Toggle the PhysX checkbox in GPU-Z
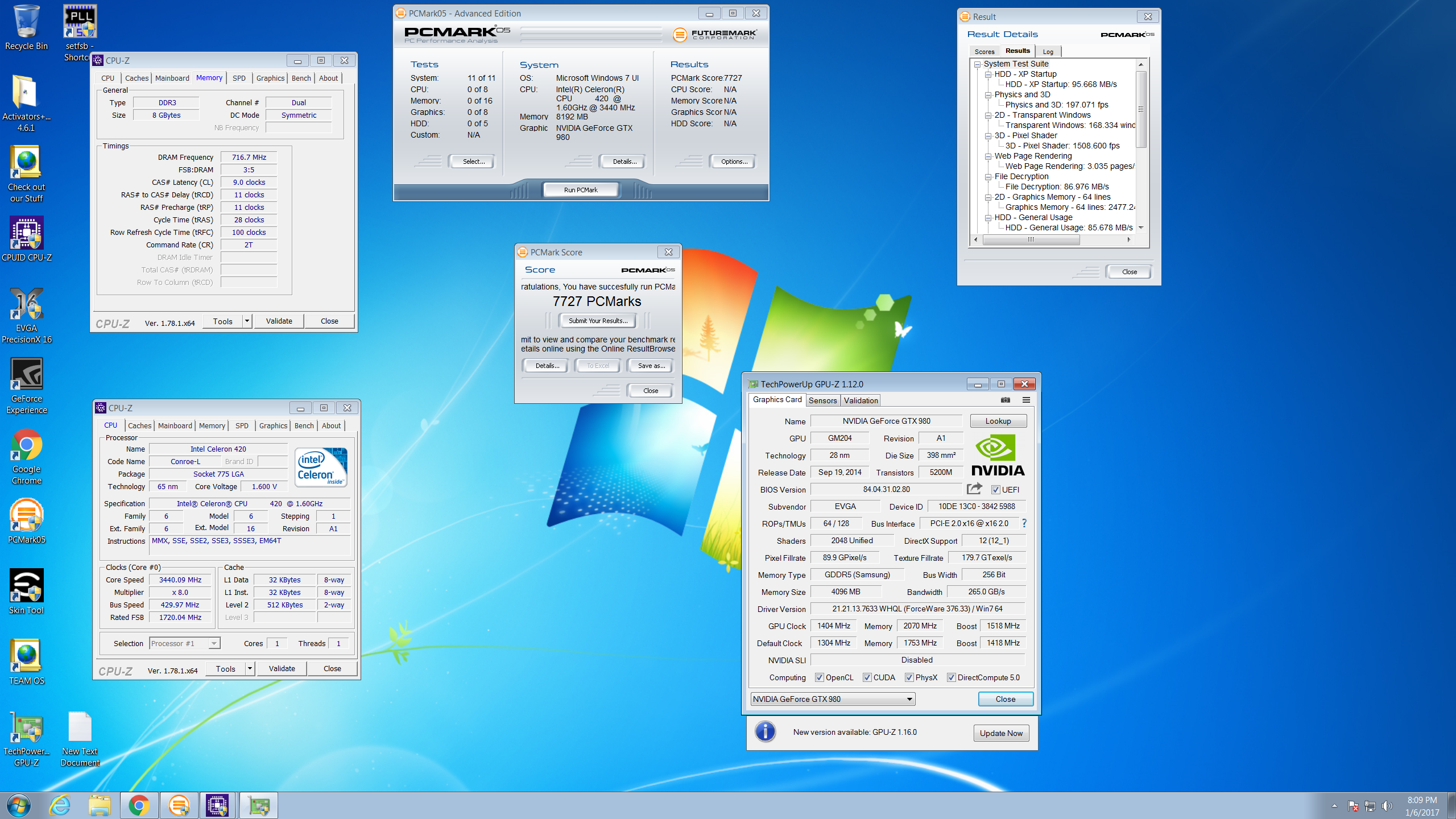Screen dimensions: 1456x819 click(909, 677)
